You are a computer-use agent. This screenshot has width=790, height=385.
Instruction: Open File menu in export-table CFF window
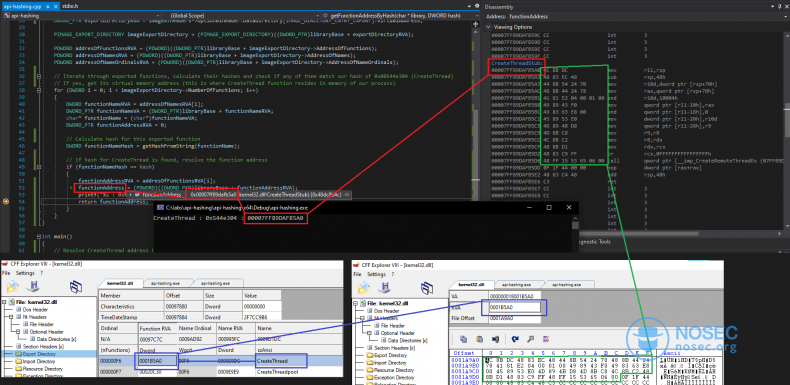[x=5, y=273]
